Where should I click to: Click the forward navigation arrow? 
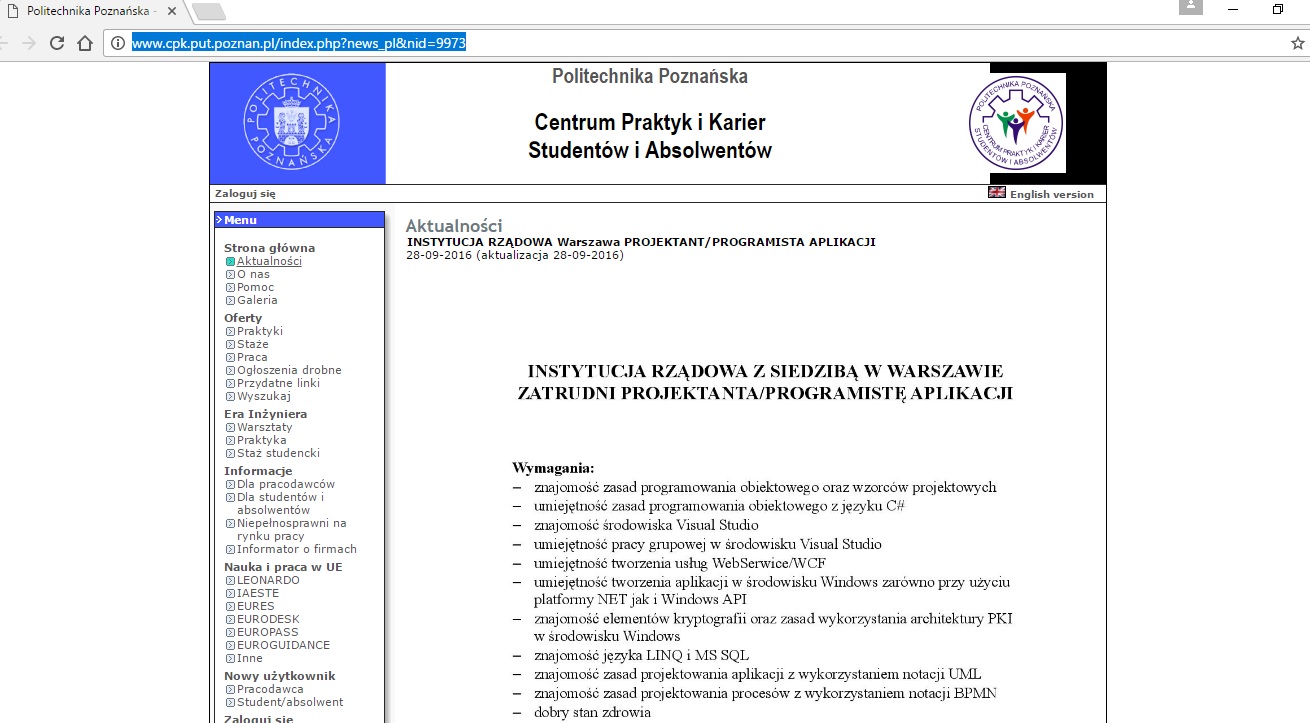tap(28, 43)
